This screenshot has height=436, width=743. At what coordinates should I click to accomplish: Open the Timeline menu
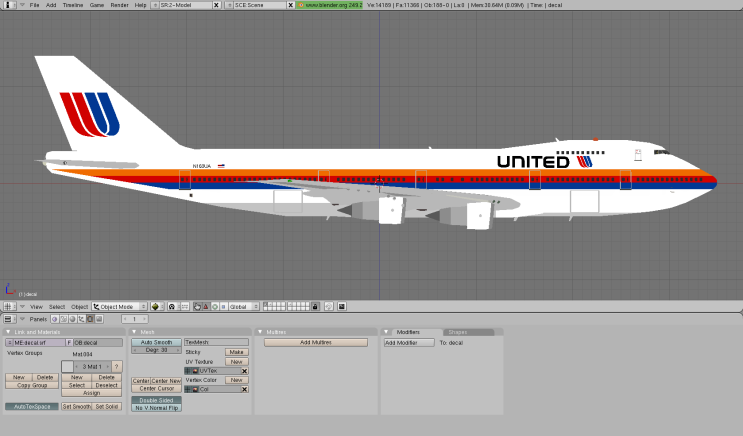click(x=73, y=5)
